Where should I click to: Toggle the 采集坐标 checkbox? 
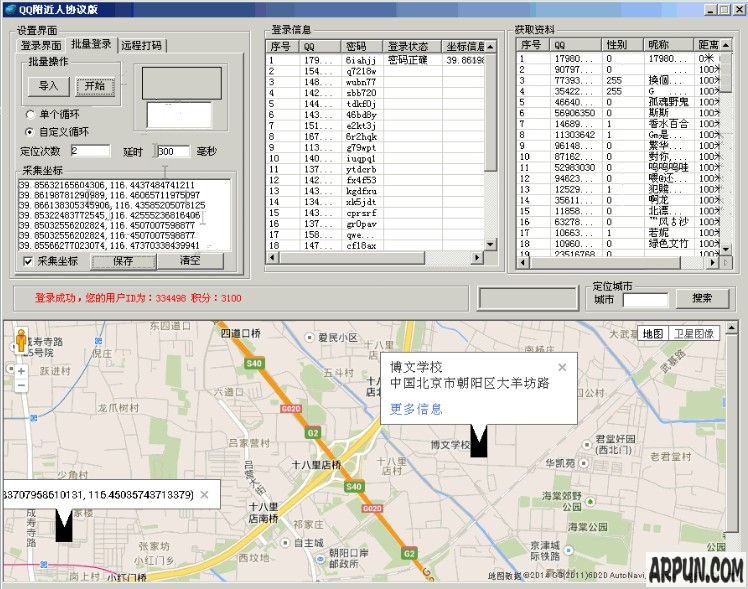[x=28, y=261]
